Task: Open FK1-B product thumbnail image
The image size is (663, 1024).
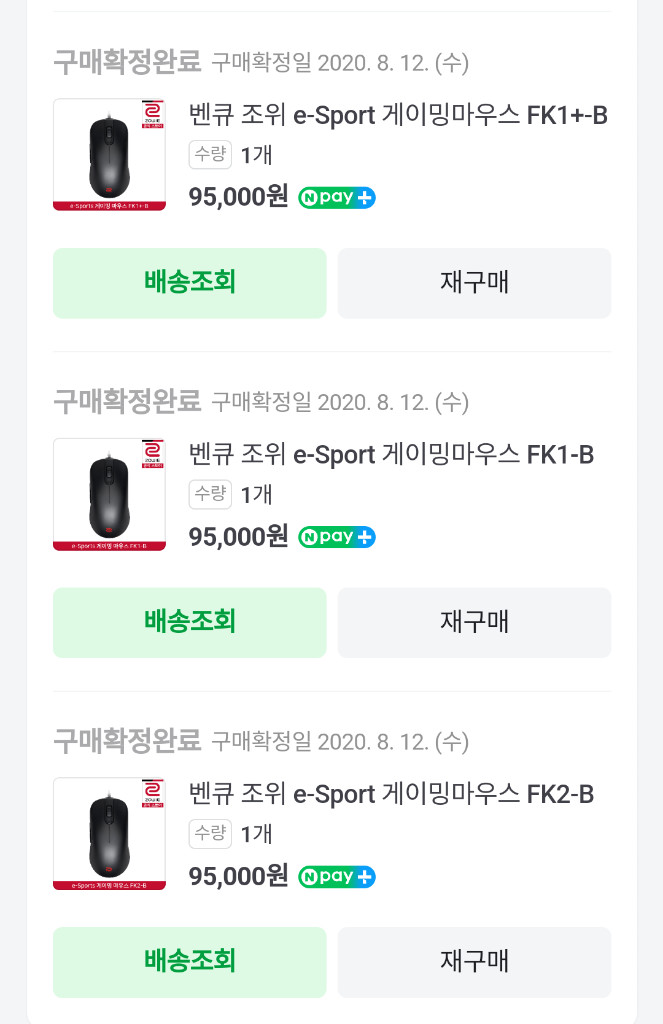Action: 109,494
